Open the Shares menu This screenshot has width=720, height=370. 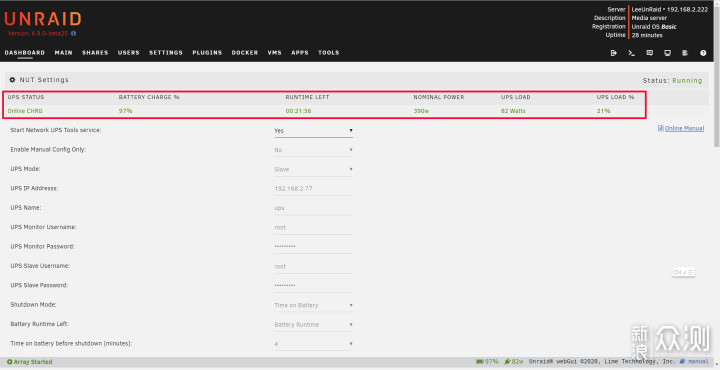coord(95,53)
